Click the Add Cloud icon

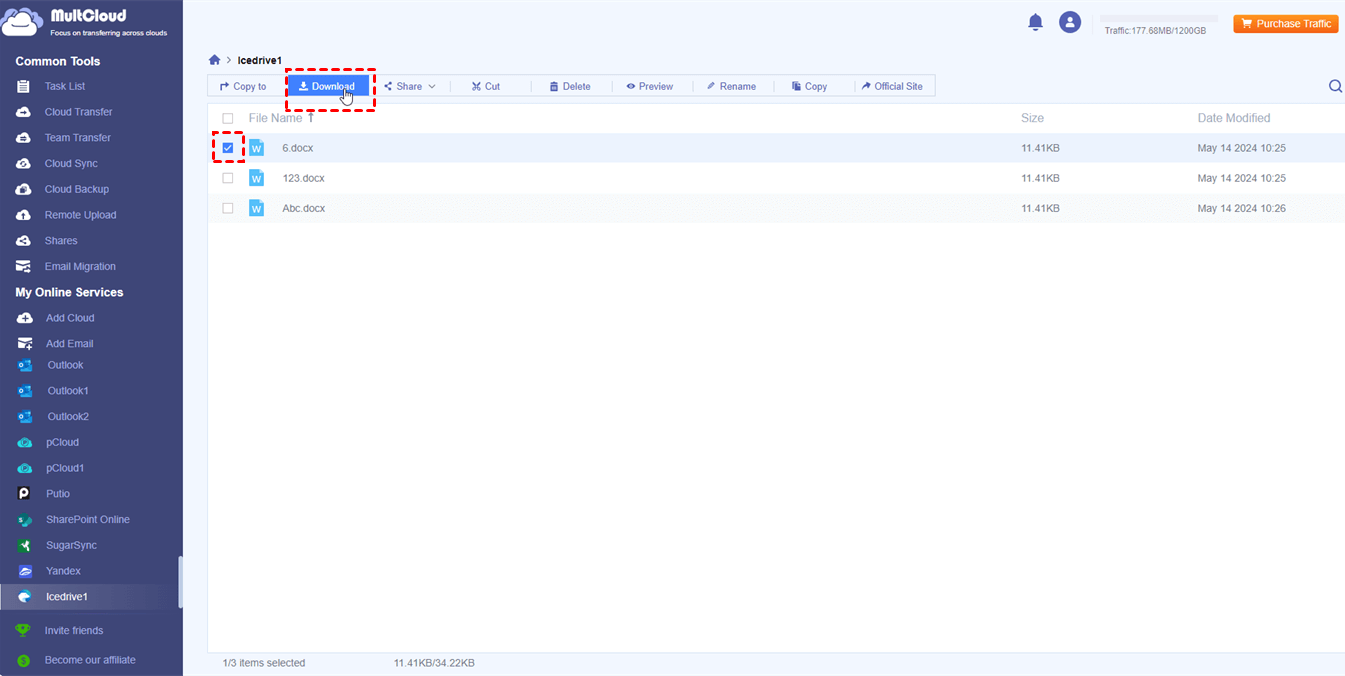click(25, 318)
